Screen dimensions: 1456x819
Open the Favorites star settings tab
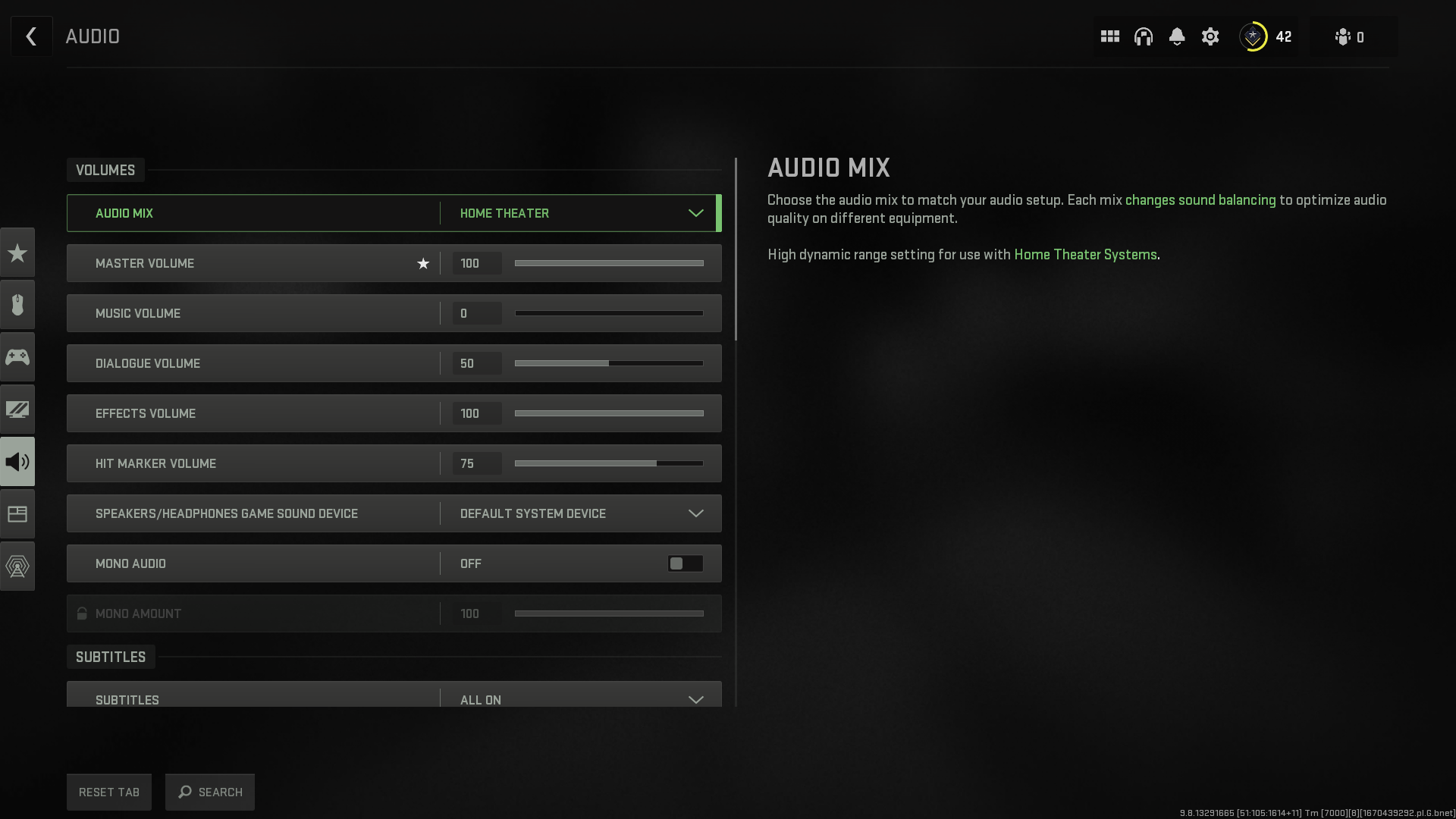tap(17, 253)
